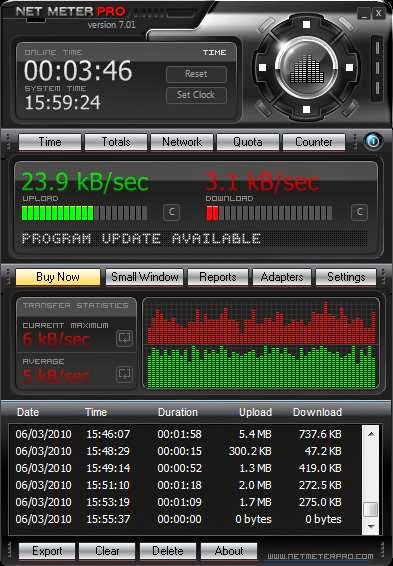Open the Time tab
Image resolution: width=393 pixels, height=566 pixels.
coord(50,142)
